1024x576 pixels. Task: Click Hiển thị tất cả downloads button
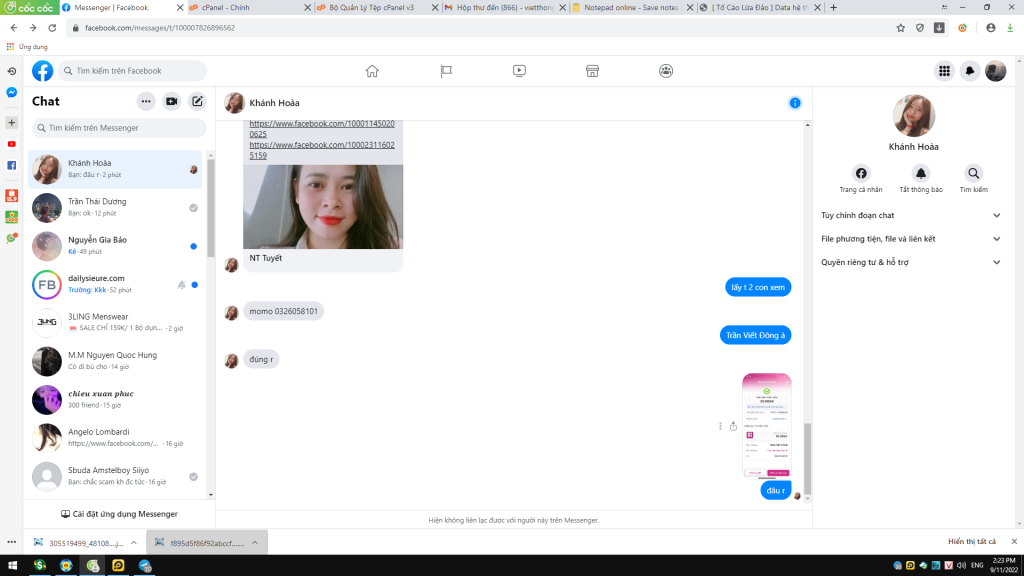click(971, 541)
